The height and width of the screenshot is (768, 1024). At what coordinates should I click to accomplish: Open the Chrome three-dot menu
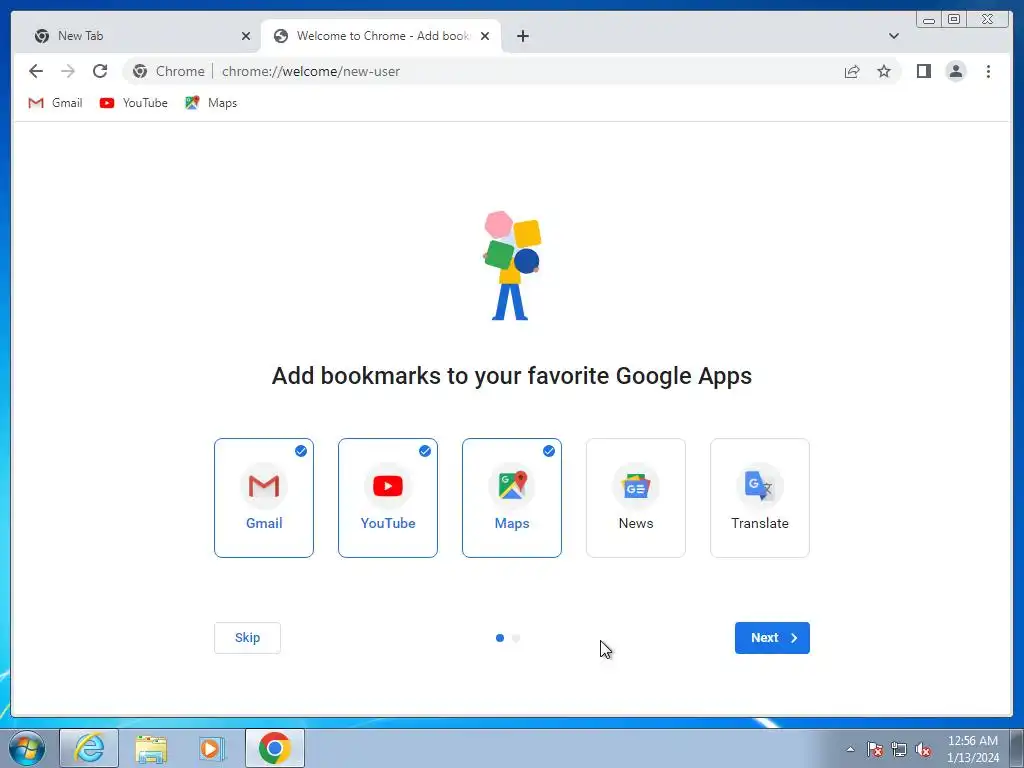click(988, 71)
